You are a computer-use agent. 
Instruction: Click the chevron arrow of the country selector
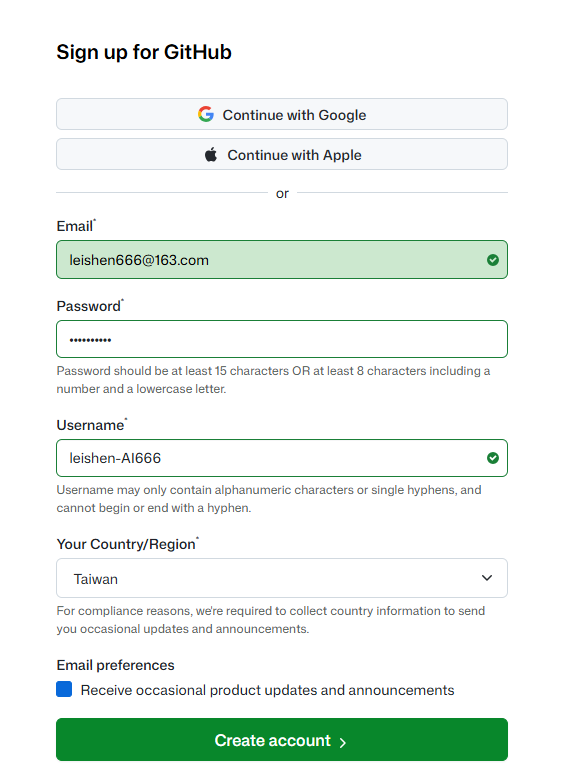487,578
